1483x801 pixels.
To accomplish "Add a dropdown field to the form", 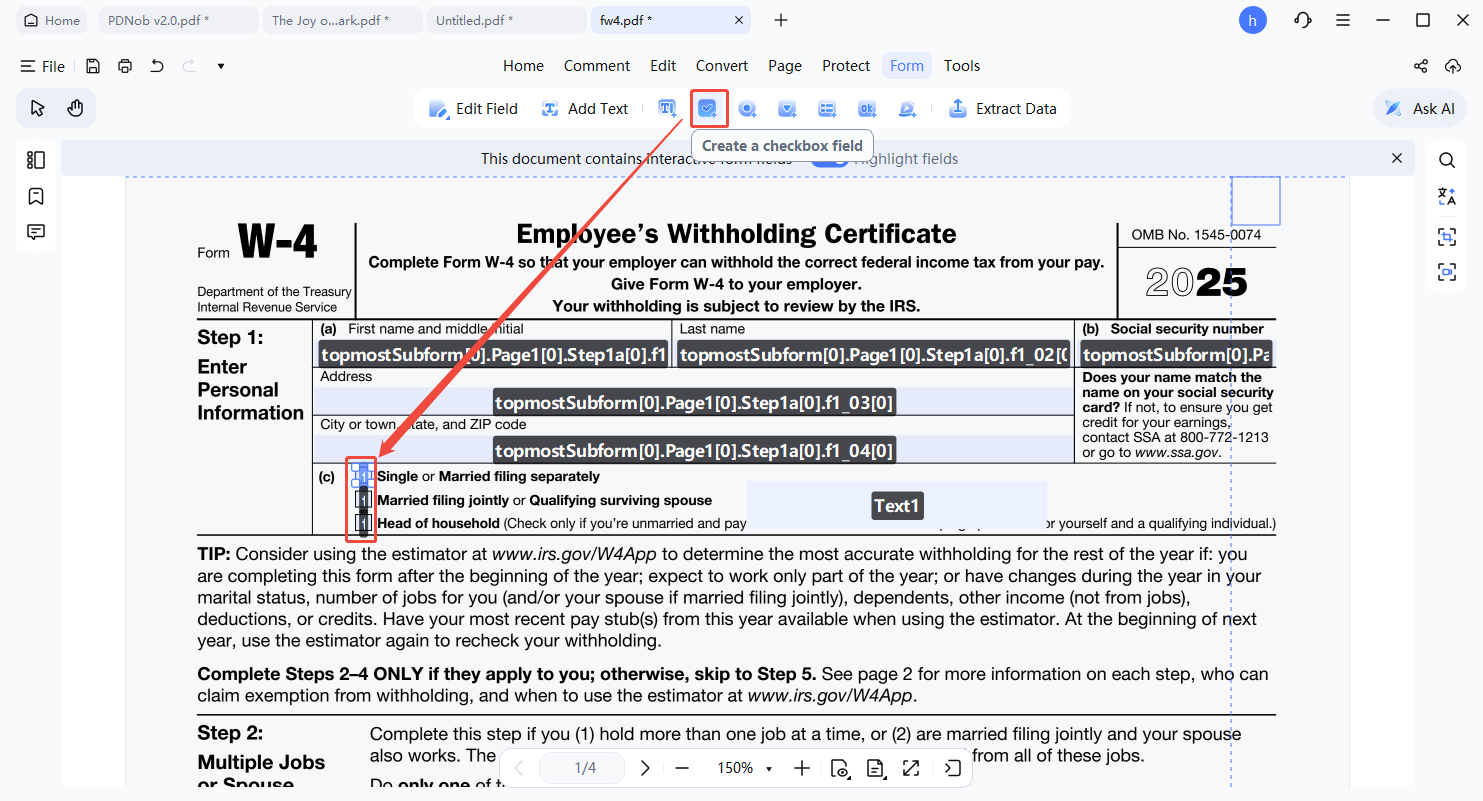I will (x=787, y=108).
